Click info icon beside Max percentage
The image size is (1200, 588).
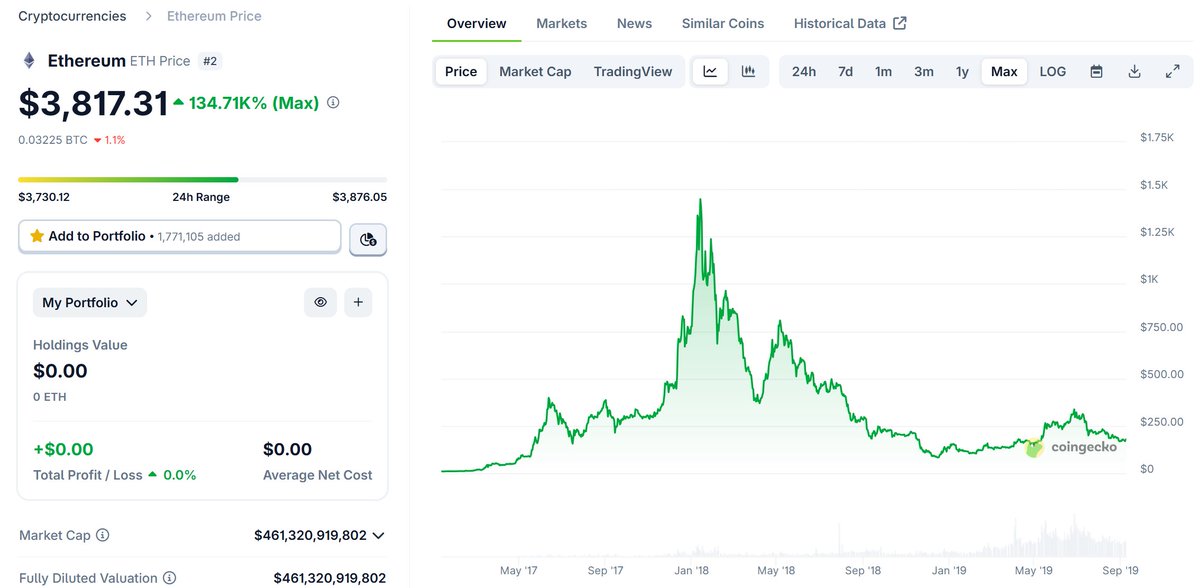[x=333, y=102]
